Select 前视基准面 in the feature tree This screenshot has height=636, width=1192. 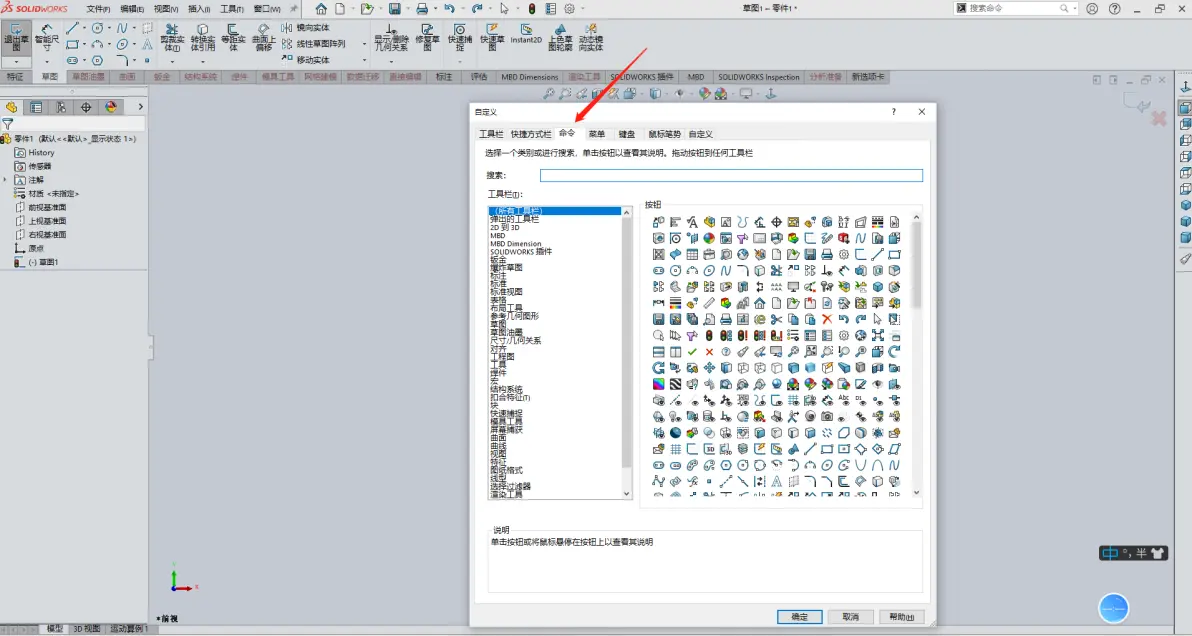coord(47,207)
